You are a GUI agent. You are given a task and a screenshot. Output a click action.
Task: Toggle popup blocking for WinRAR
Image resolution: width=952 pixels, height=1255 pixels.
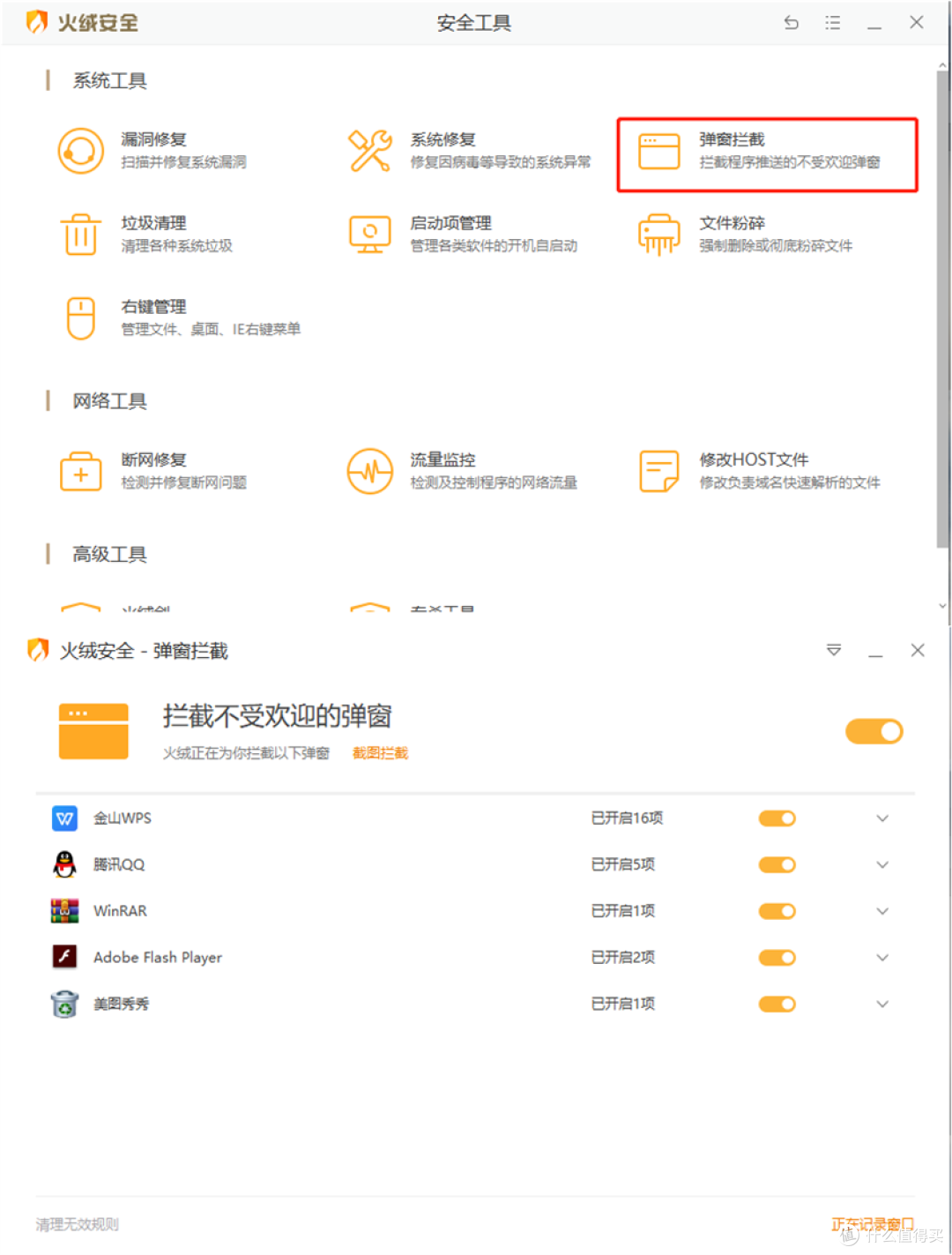pyautogui.click(x=777, y=911)
